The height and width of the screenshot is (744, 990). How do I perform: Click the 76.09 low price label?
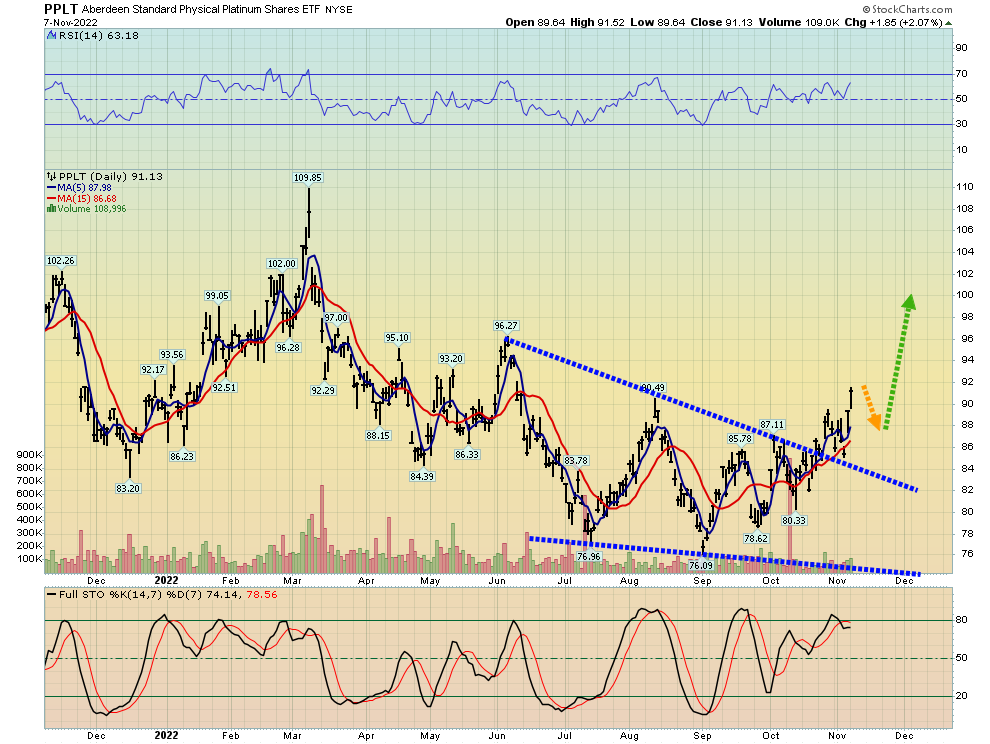[x=705, y=565]
